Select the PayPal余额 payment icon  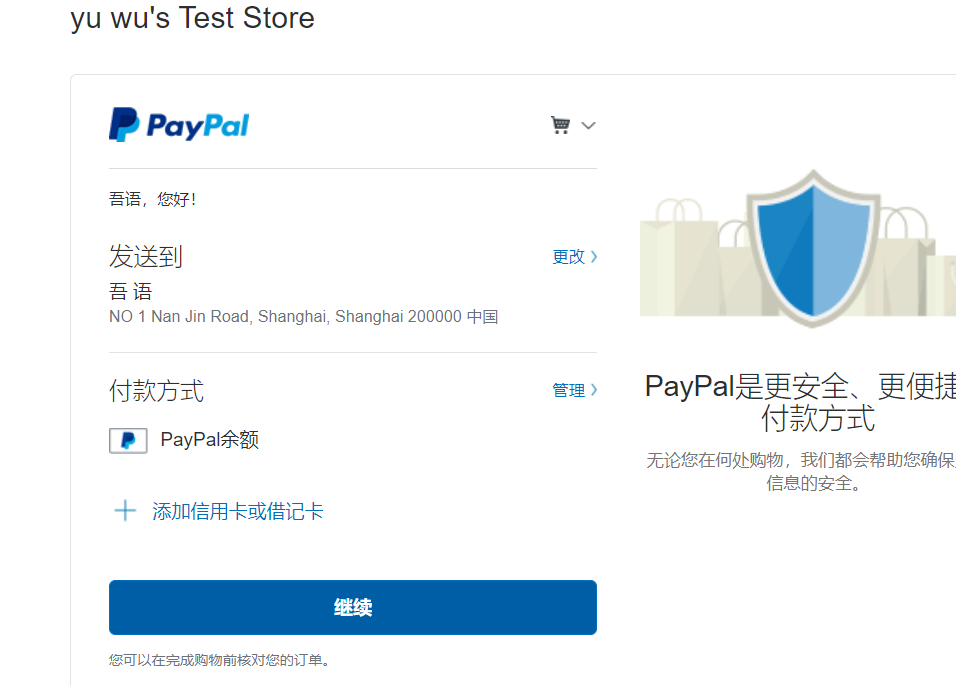coord(128,440)
